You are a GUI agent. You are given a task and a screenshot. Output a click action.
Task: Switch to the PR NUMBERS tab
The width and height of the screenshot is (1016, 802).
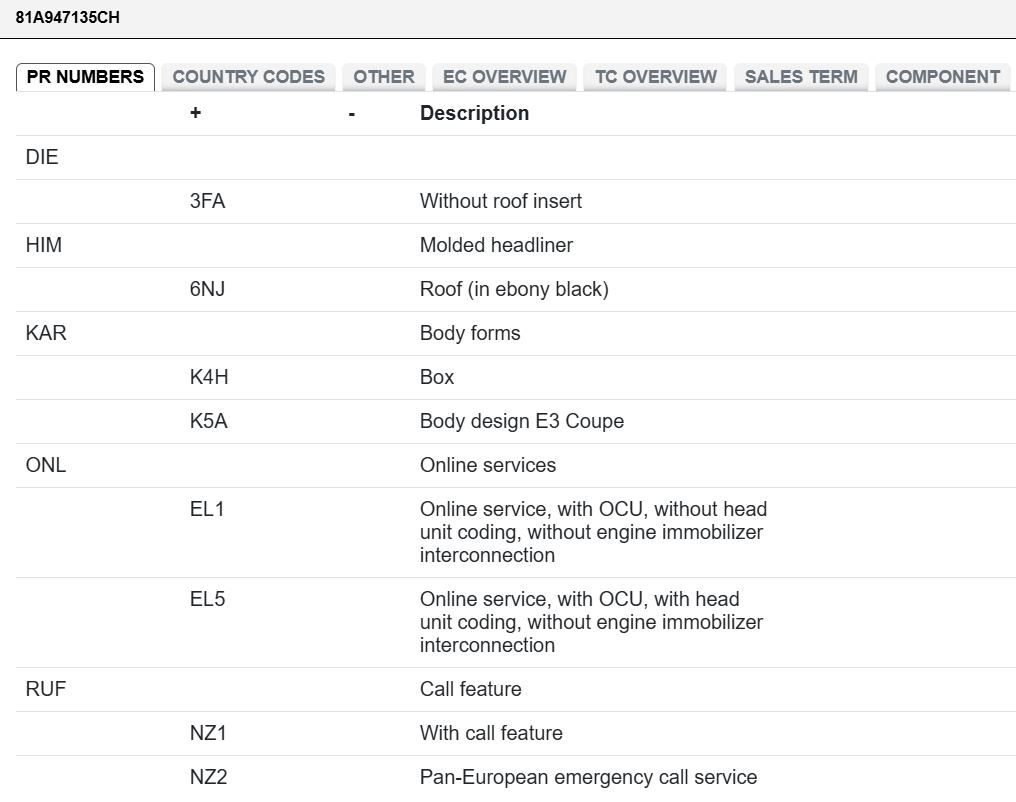click(x=85, y=77)
